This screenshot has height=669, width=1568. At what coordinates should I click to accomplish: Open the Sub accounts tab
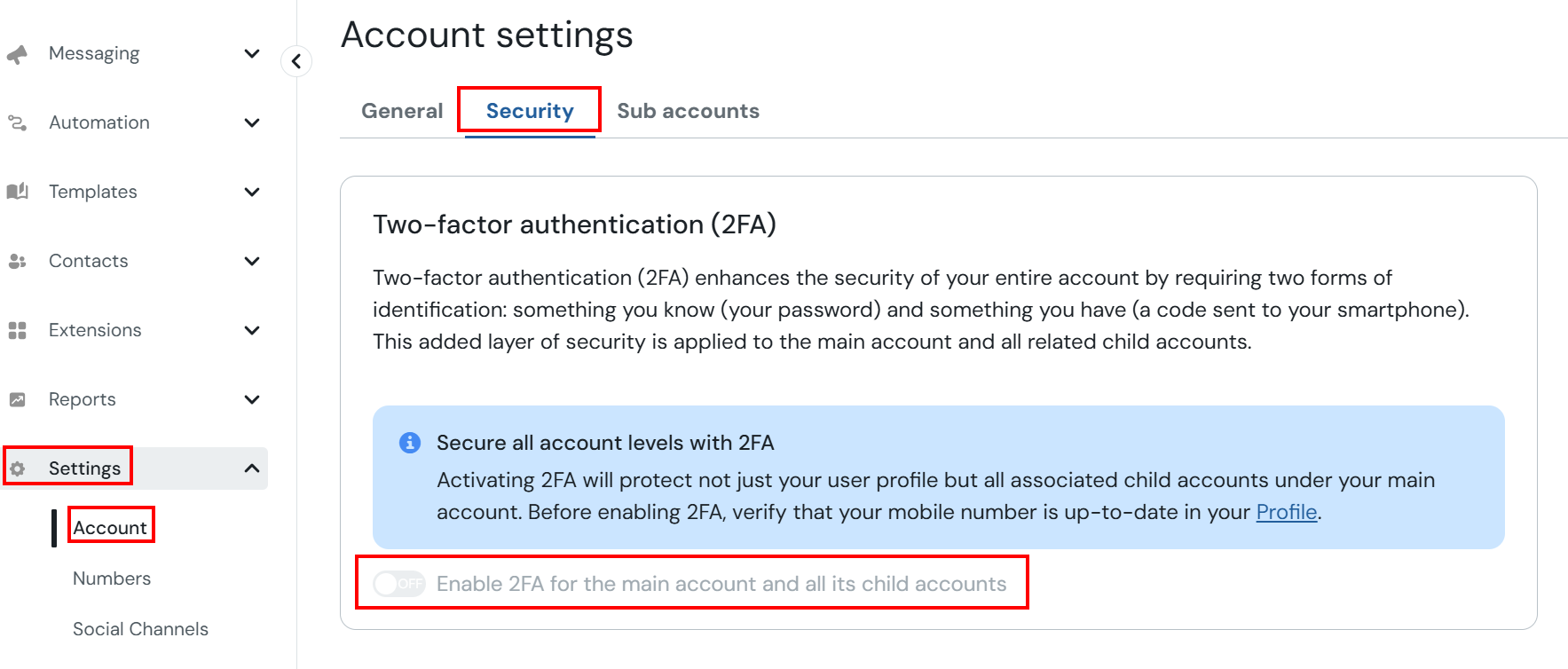point(689,111)
